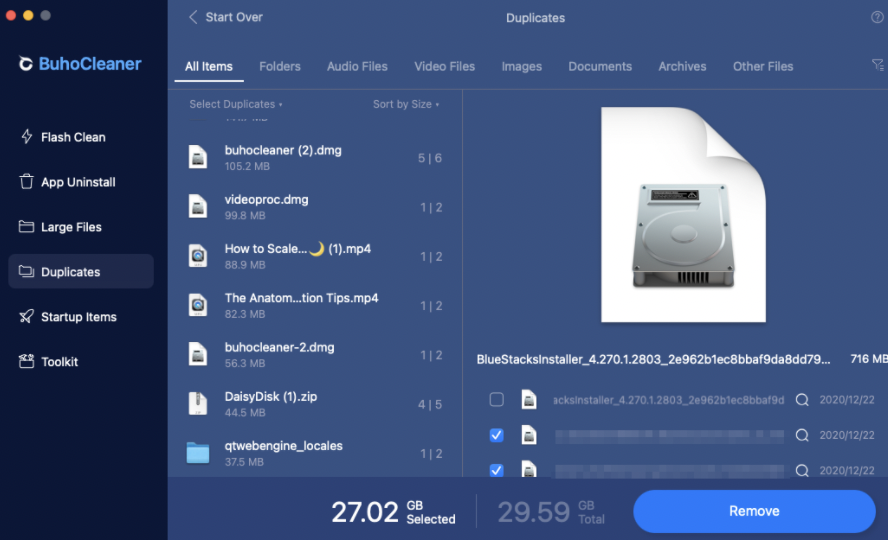Viewport: 888px width, 540px height.
Task: Click file icon of second duplicate copy
Action: click(528, 435)
